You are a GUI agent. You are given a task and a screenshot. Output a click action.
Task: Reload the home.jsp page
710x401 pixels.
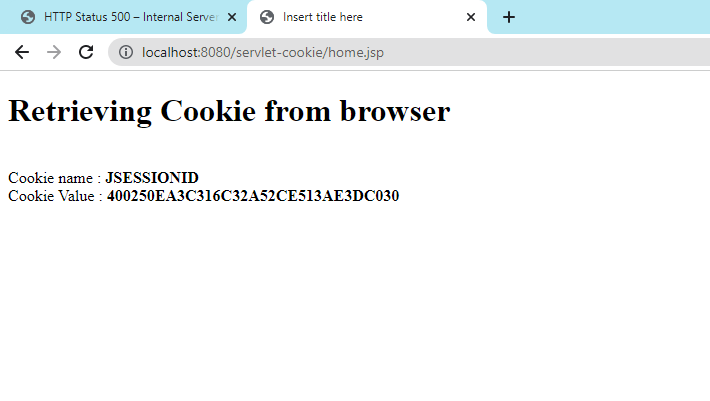click(x=86, y=53)
